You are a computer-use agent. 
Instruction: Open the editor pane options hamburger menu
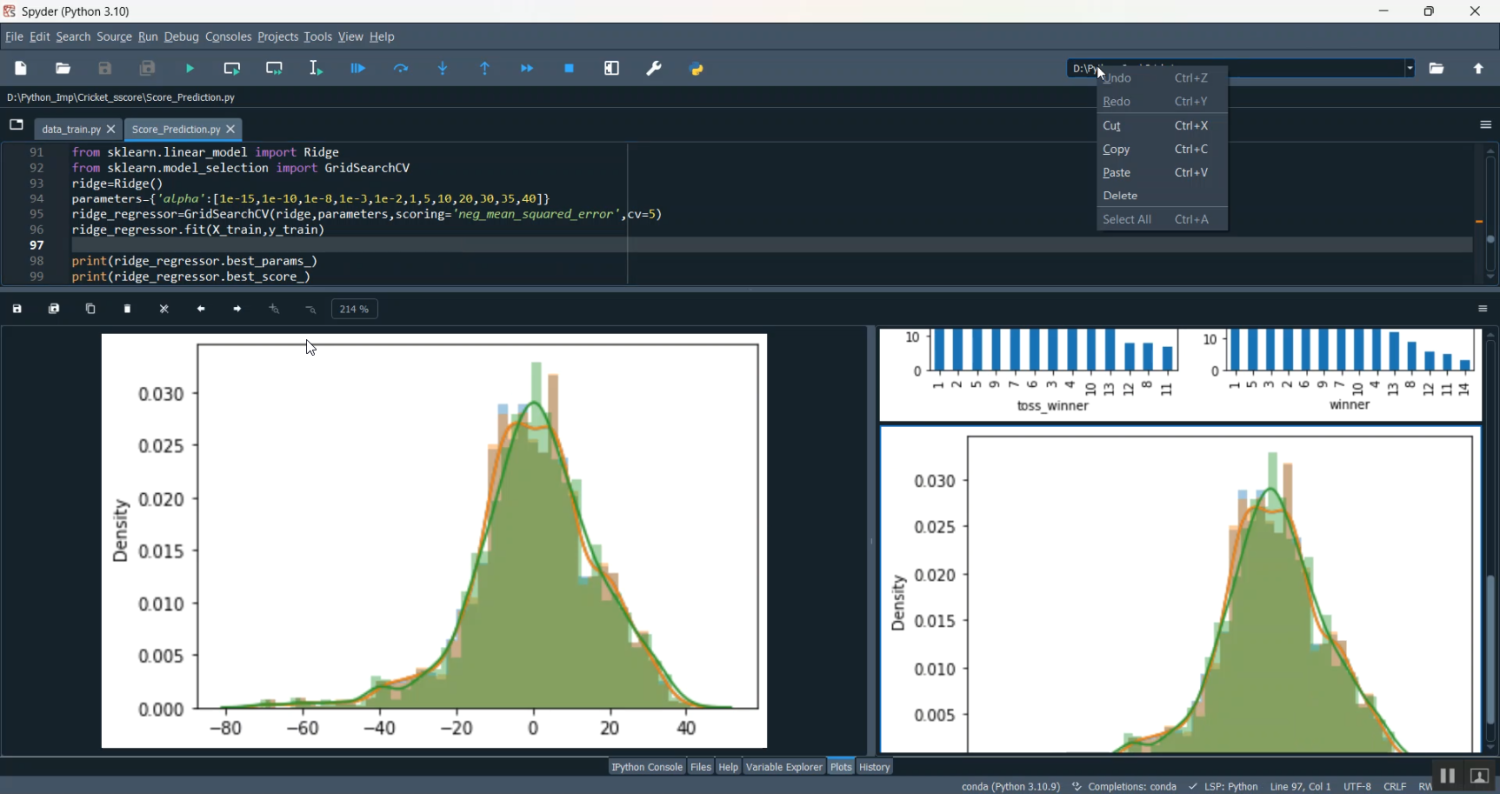pyautogui.click(x=1485, y=125)
